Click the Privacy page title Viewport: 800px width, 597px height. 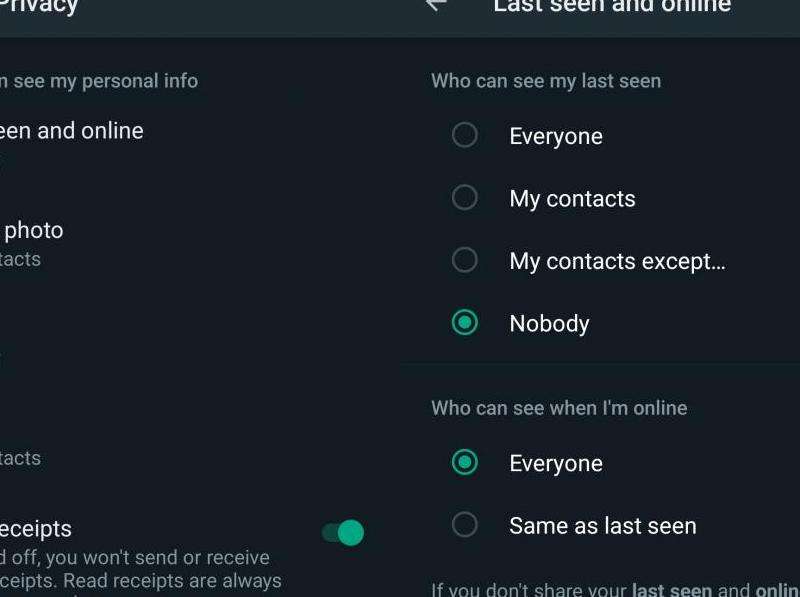click(x=40, y=7)
